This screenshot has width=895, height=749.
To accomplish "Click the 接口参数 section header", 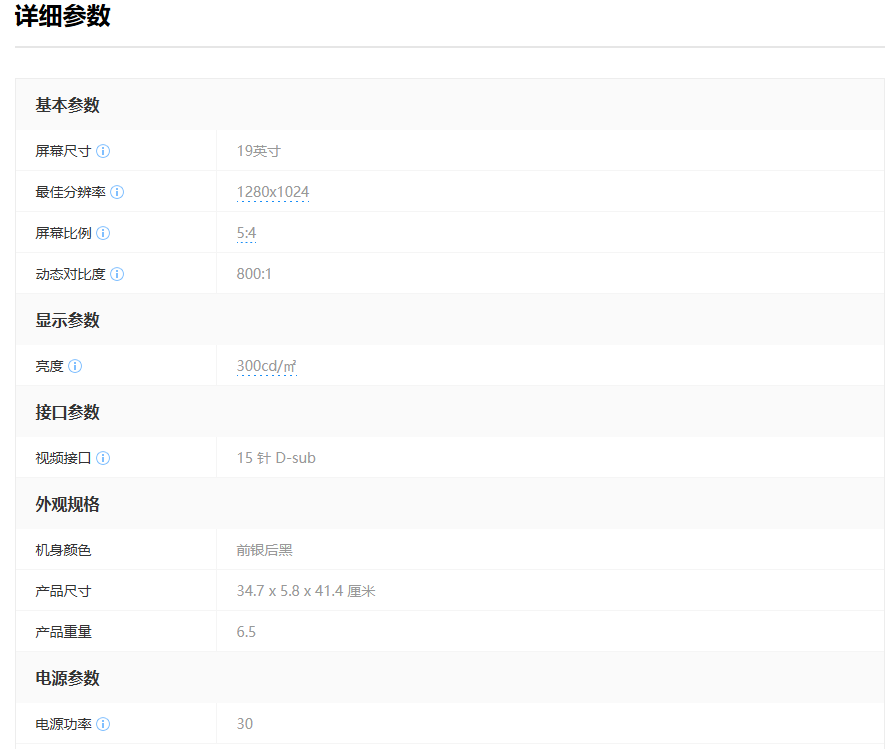I will click(x=66, y=411).
